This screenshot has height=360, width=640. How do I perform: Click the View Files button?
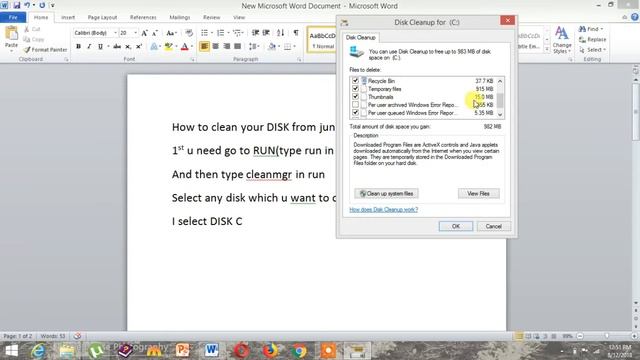[478, 193]
